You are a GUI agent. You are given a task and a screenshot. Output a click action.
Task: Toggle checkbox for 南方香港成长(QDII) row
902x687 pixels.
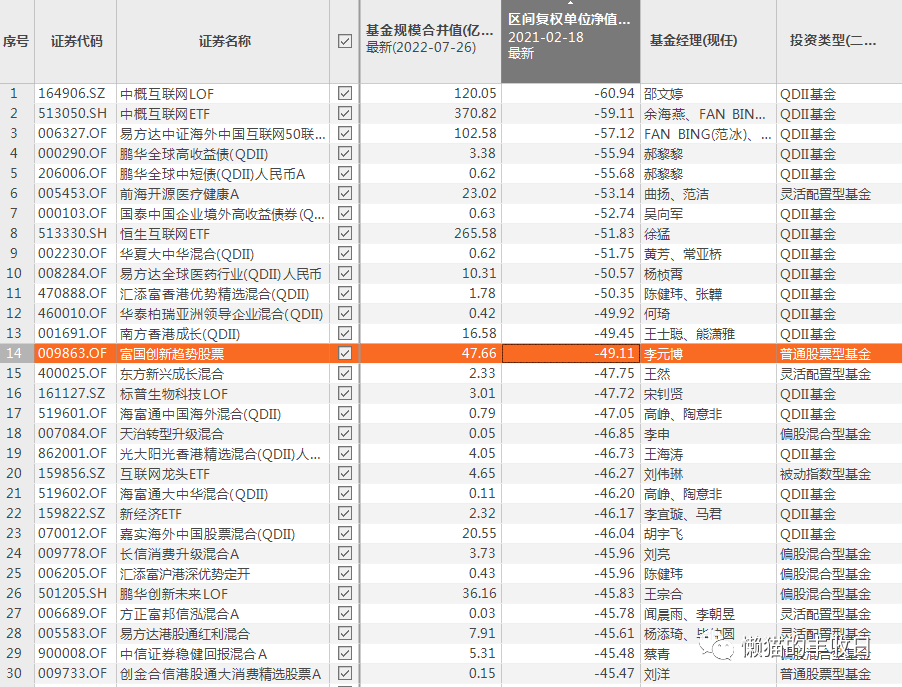[345, 333]
